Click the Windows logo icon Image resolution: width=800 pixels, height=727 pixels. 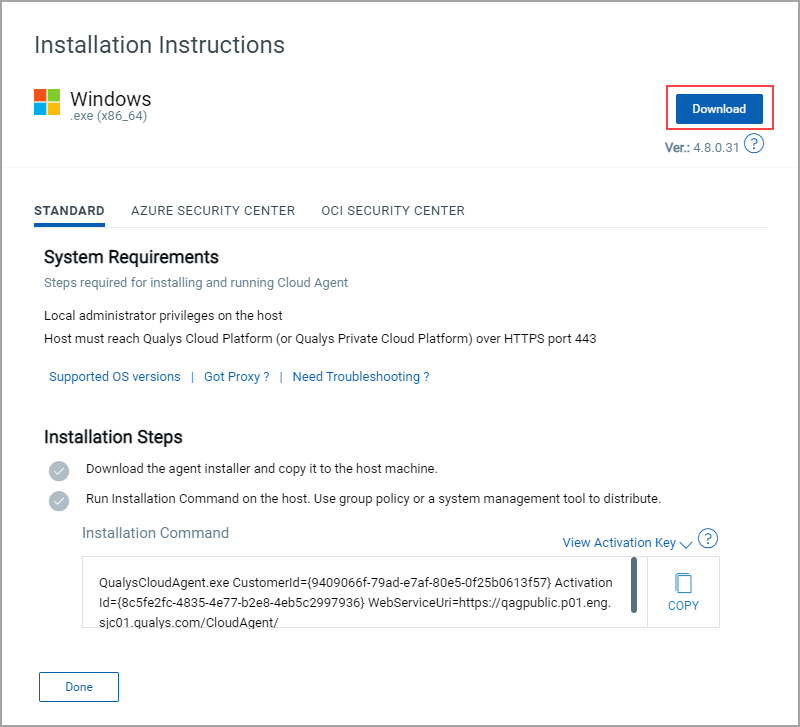click(x=47, y=102)
